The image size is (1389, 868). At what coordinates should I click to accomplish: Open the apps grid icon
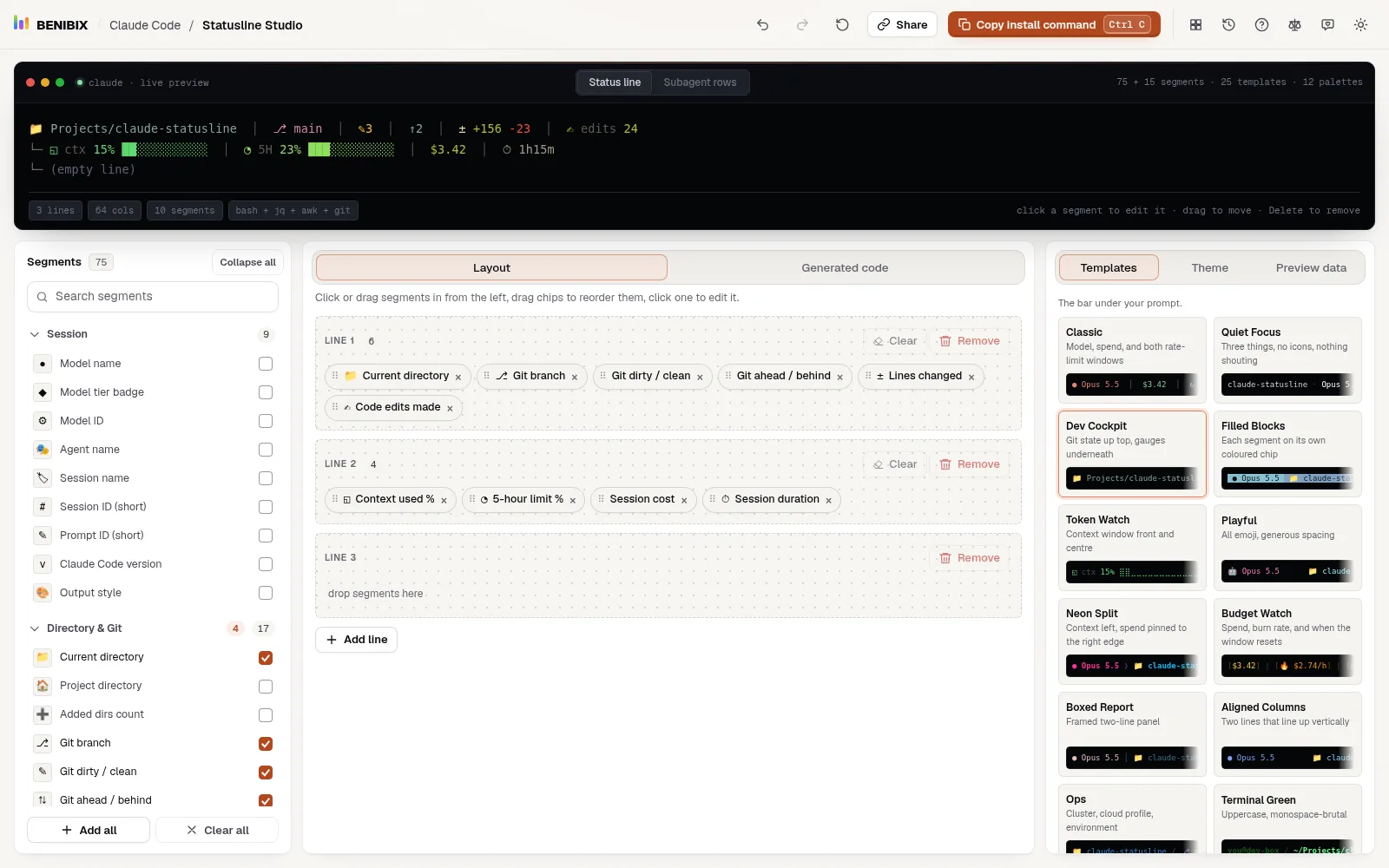tap(1195, 25)
